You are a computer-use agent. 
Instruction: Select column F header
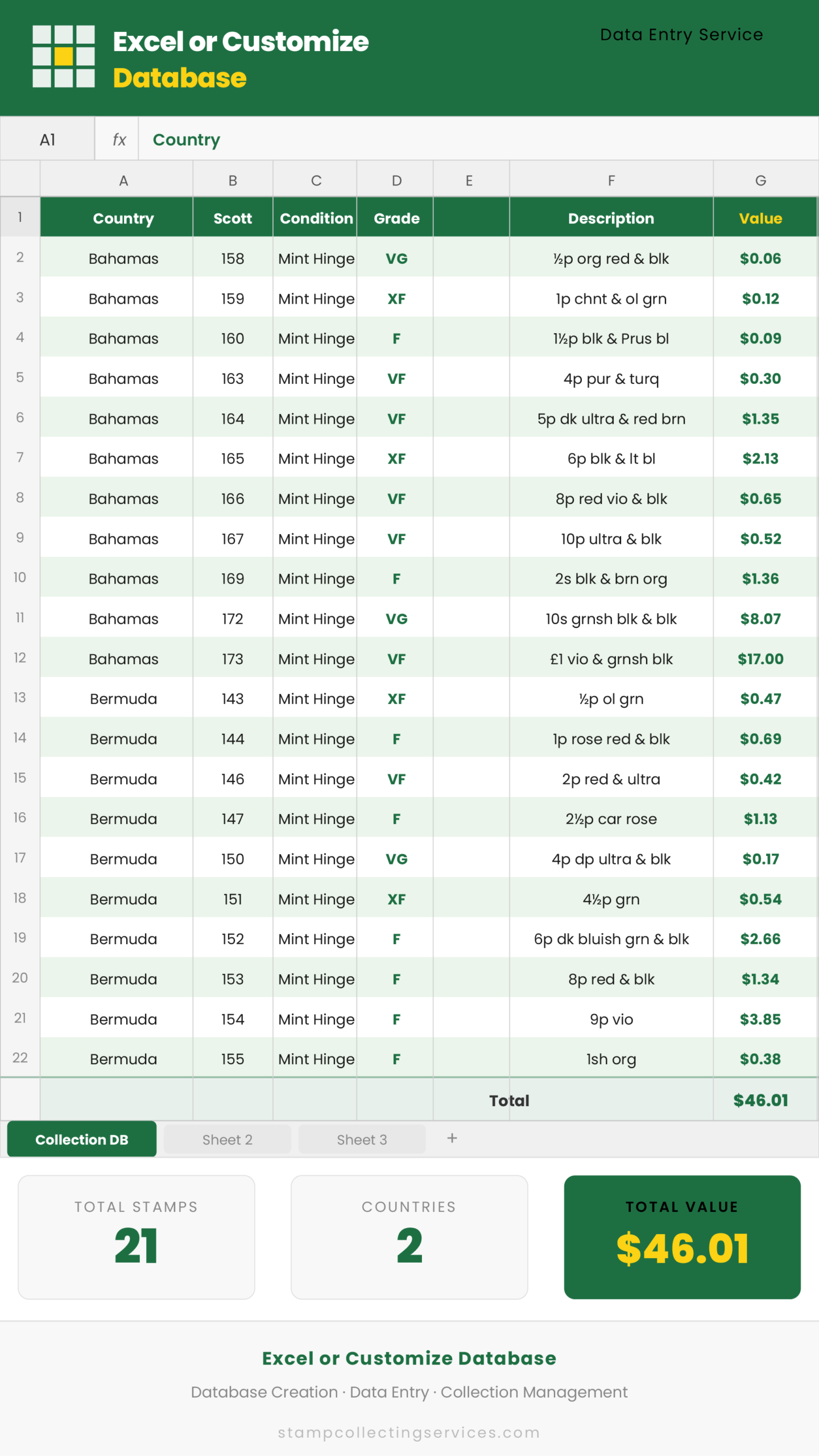pyautogui.click(x=611, y=180)
